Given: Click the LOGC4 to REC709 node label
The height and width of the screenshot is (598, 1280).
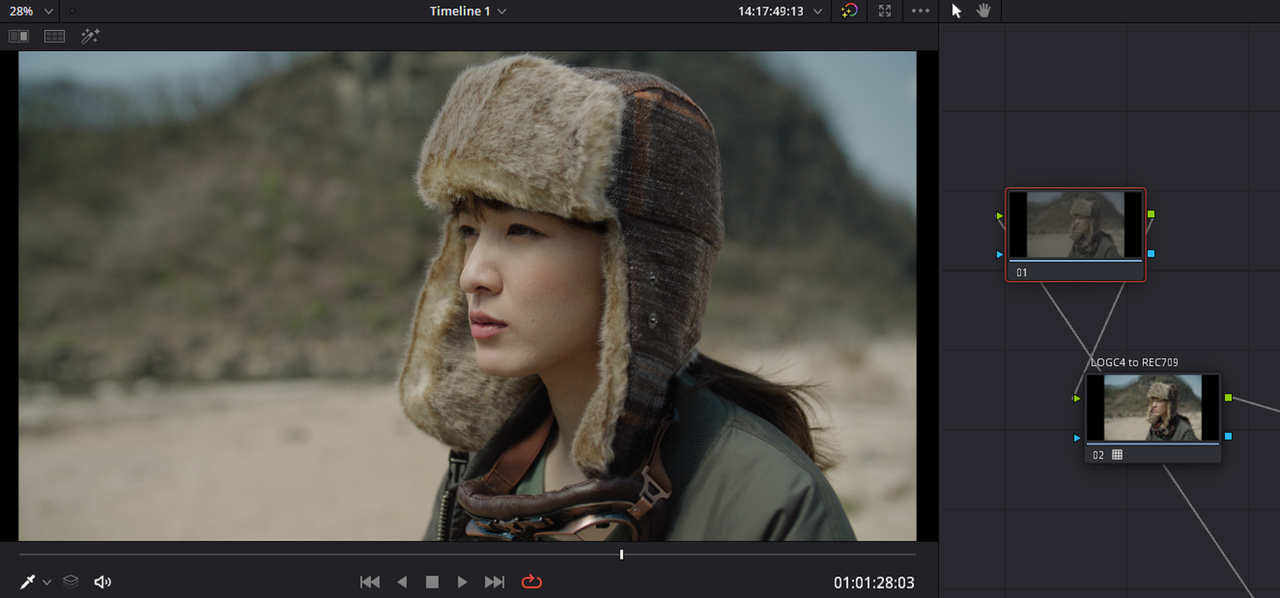Looking at the screenshot, I should pos(1134,362).
